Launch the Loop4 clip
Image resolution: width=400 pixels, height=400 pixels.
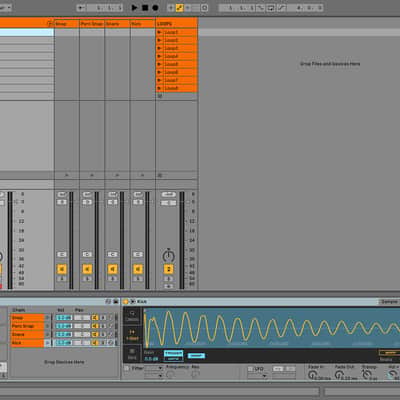(160, 56)
